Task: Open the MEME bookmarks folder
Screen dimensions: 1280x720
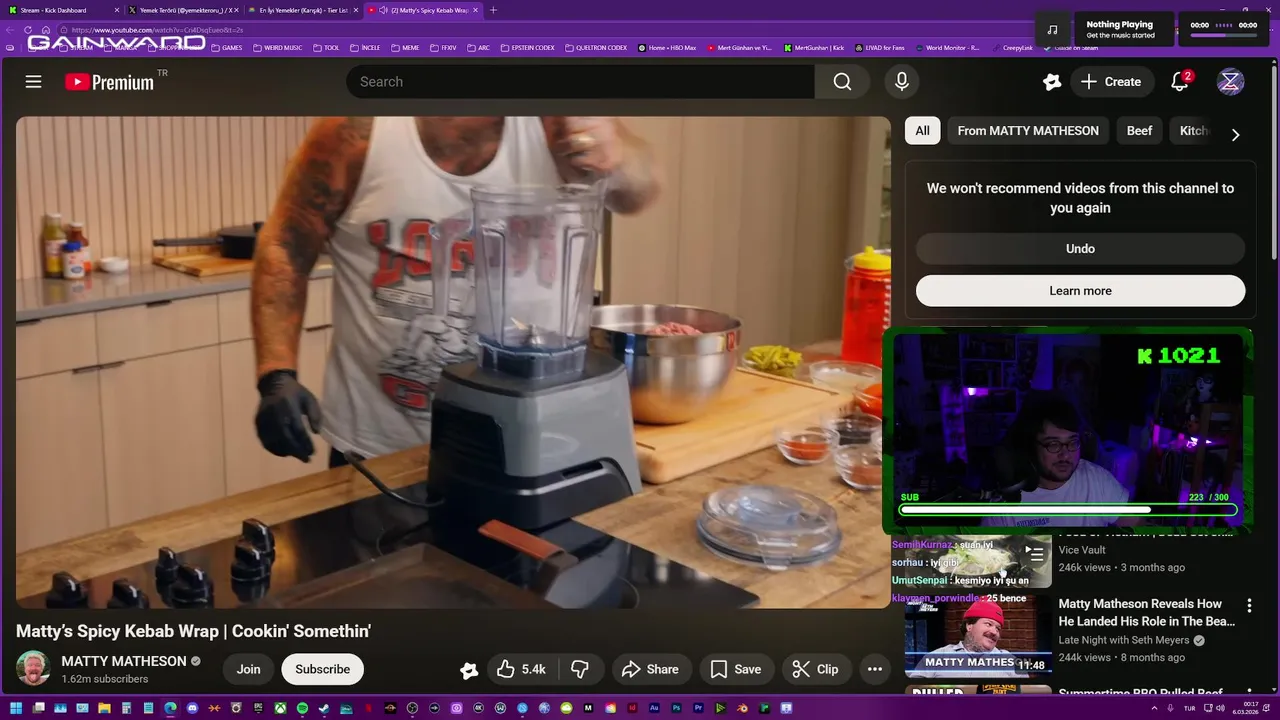Action: (x=405, y=47)
